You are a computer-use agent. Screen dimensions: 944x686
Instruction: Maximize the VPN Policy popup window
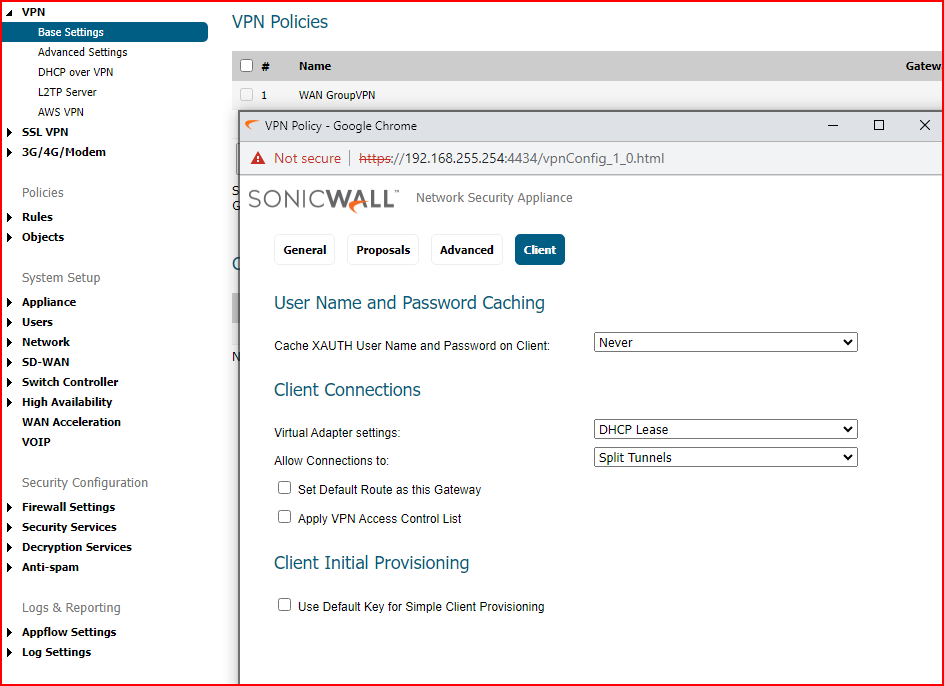point(879,126)
